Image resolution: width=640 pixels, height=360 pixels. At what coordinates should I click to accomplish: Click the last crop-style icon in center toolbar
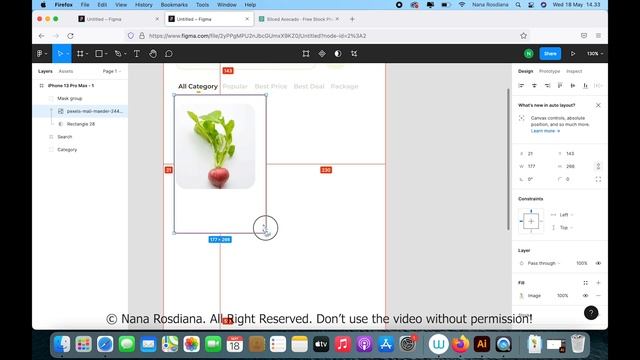(x=354, y=53)
